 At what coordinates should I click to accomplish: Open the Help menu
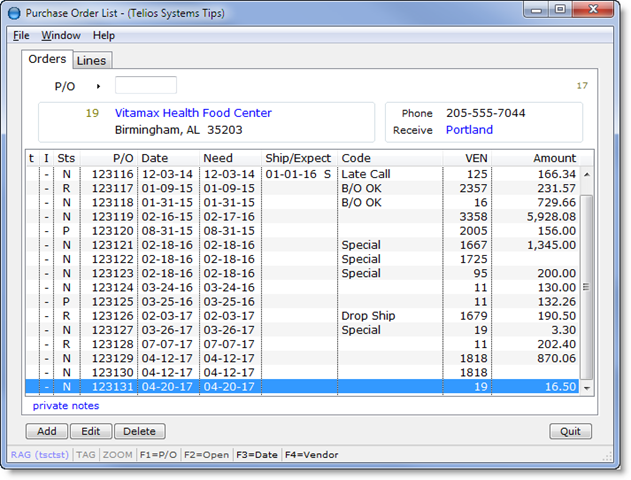pyautogui.click(x=104, y=35)
